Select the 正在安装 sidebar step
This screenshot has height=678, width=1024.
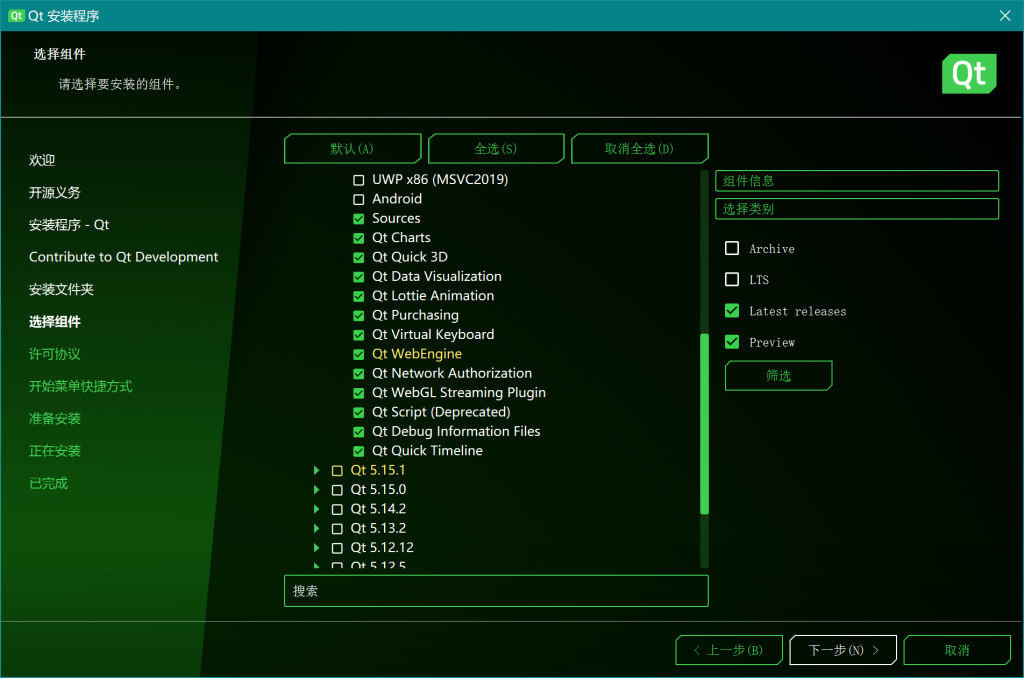[x=55, y=451]
